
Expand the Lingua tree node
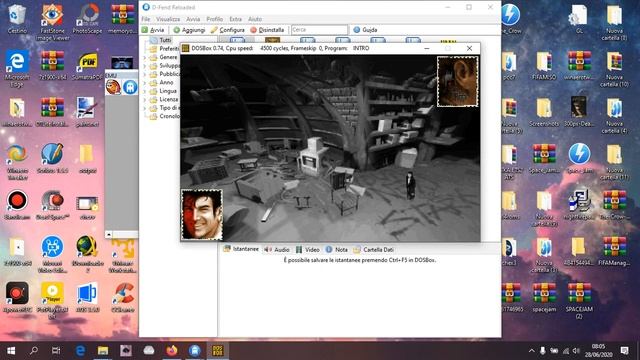[144, 91]
